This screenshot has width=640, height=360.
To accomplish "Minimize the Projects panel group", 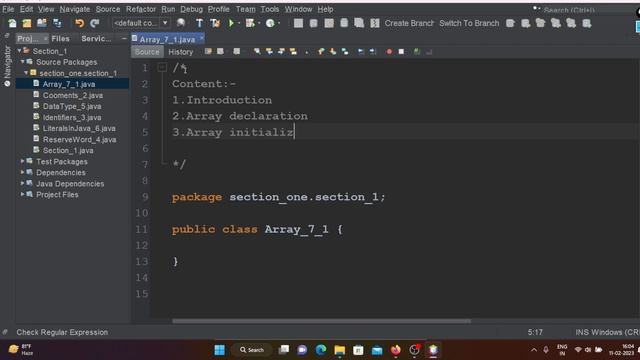I will click(x=124, y=38).
